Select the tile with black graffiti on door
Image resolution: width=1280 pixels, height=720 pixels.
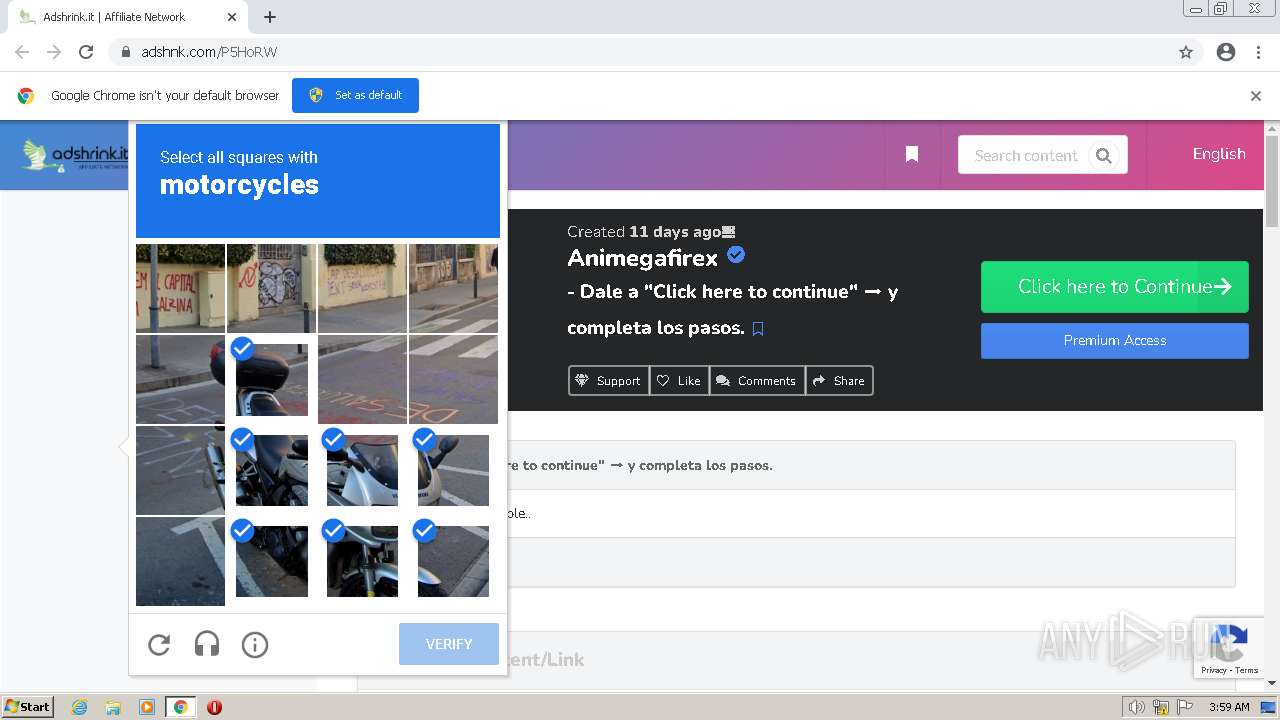click(271, 288)
